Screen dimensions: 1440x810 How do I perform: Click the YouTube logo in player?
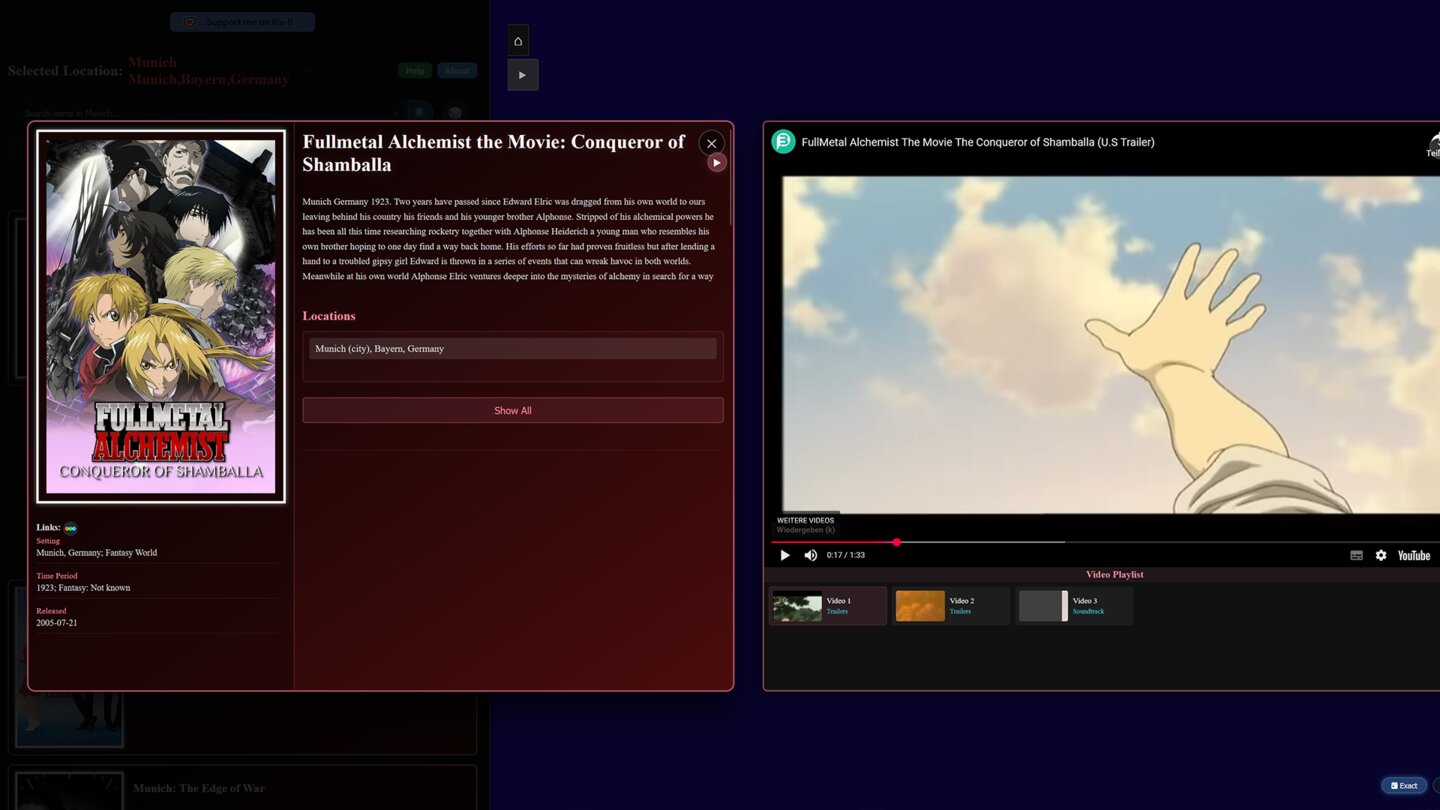(1413, 556)
